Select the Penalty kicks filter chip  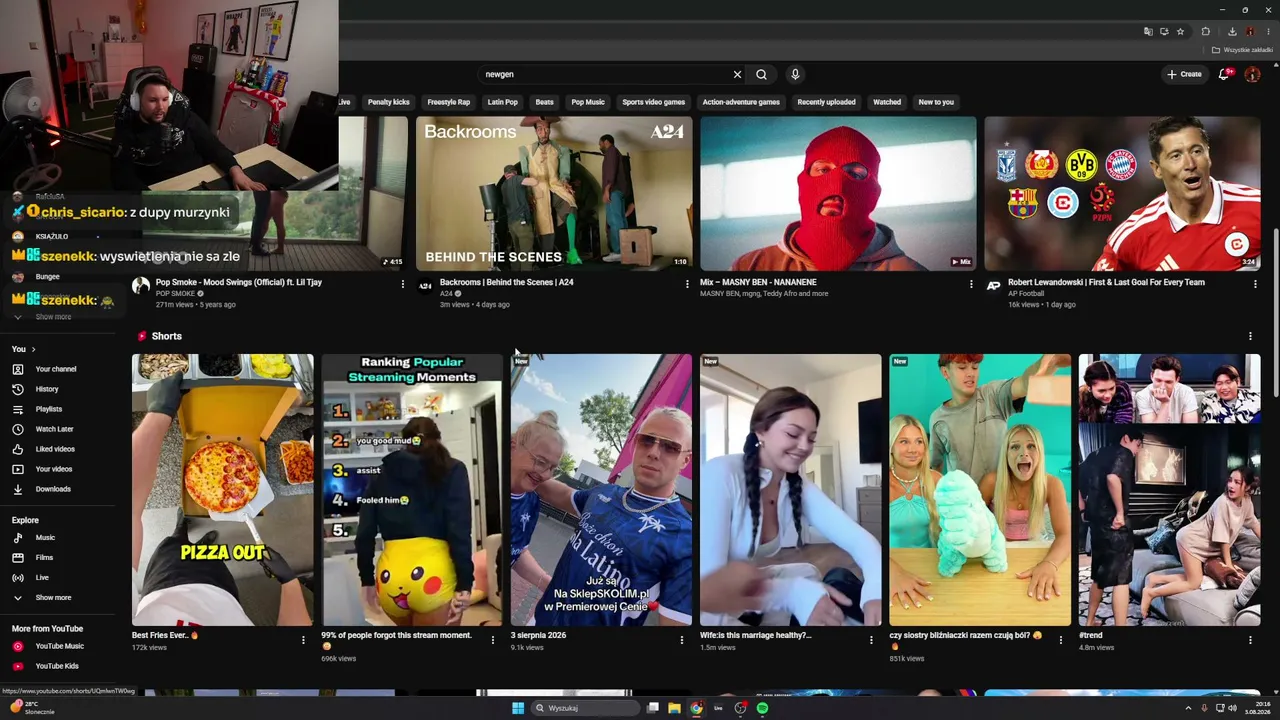389,102
